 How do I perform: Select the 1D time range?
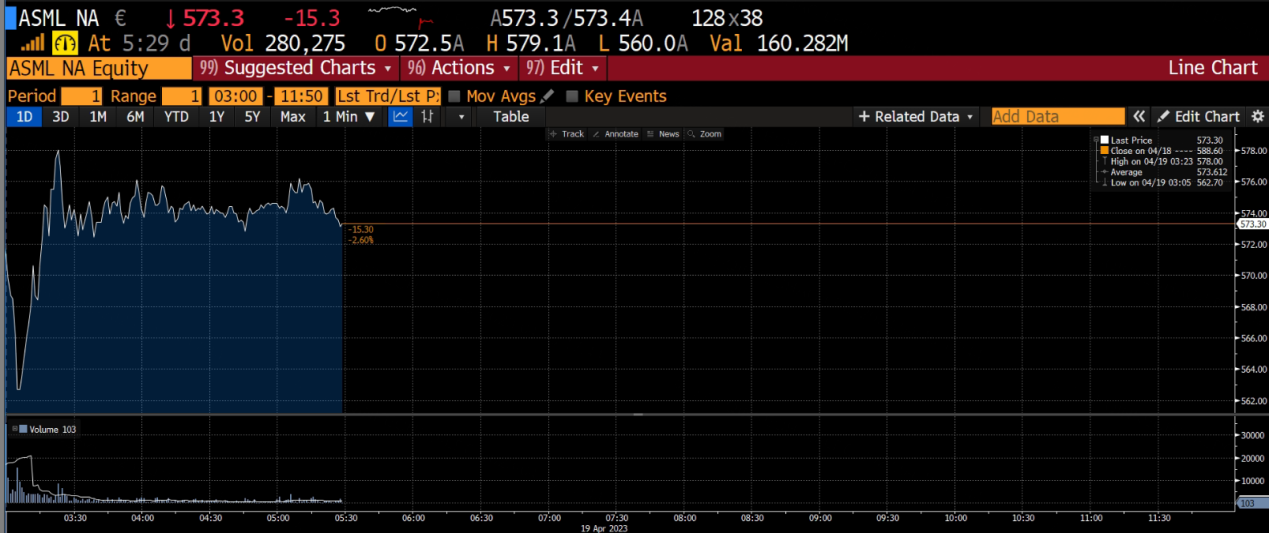click(x=24, y=116)
